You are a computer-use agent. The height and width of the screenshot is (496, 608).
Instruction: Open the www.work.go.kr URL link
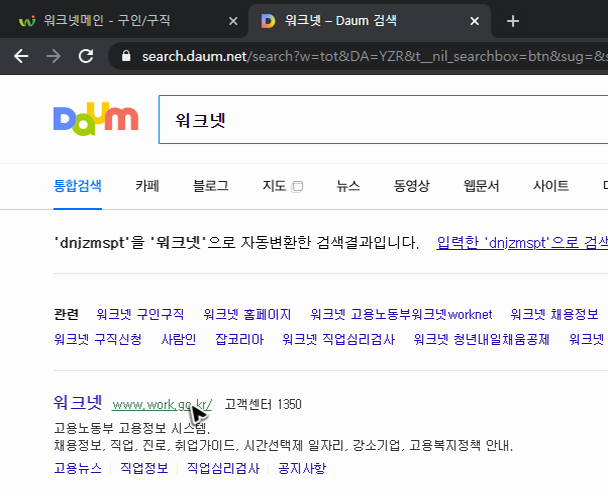point(162,405)
